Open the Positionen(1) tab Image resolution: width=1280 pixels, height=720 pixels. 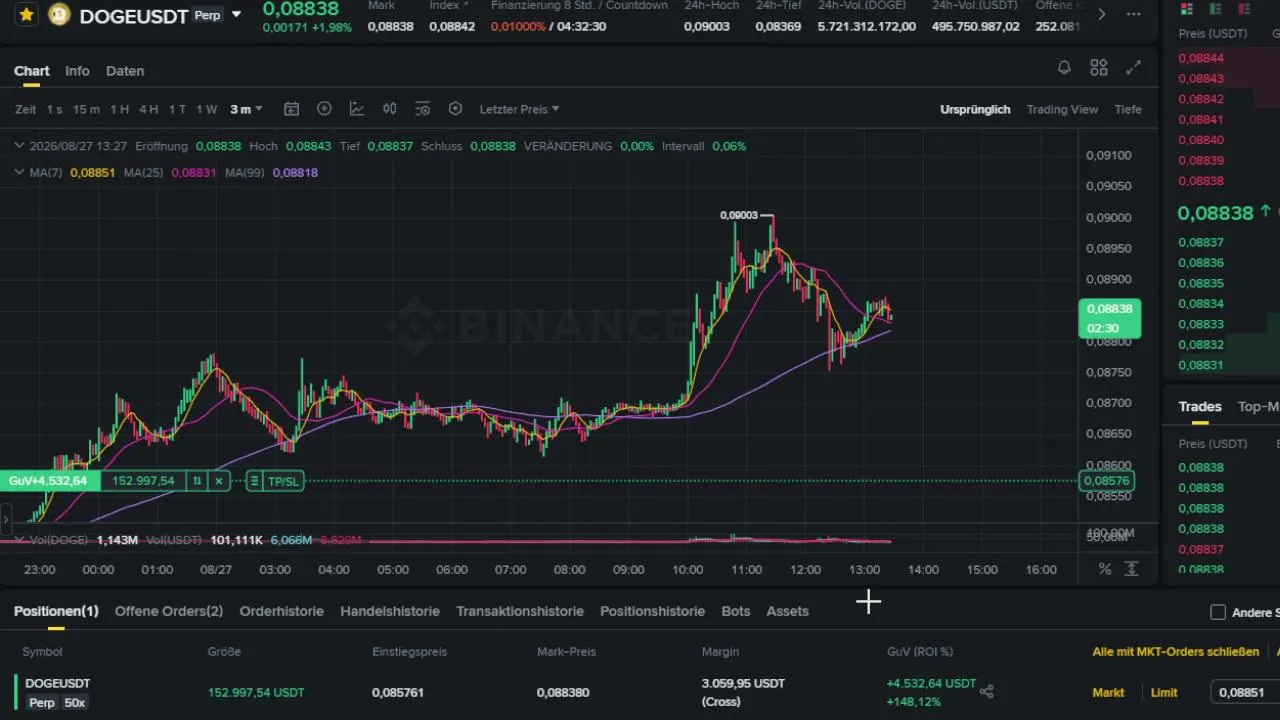click(56, 611)
